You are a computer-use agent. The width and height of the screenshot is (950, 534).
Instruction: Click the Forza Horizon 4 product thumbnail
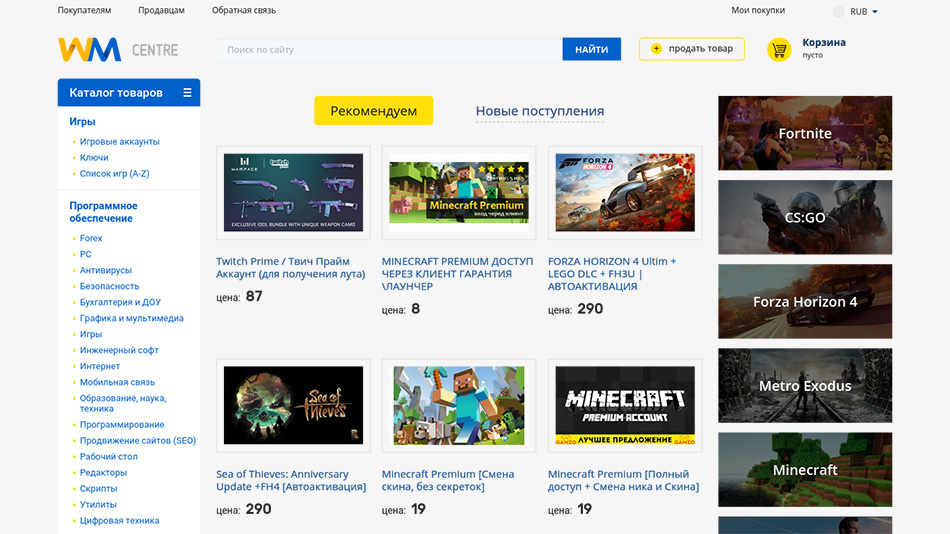tap(625, 193)
